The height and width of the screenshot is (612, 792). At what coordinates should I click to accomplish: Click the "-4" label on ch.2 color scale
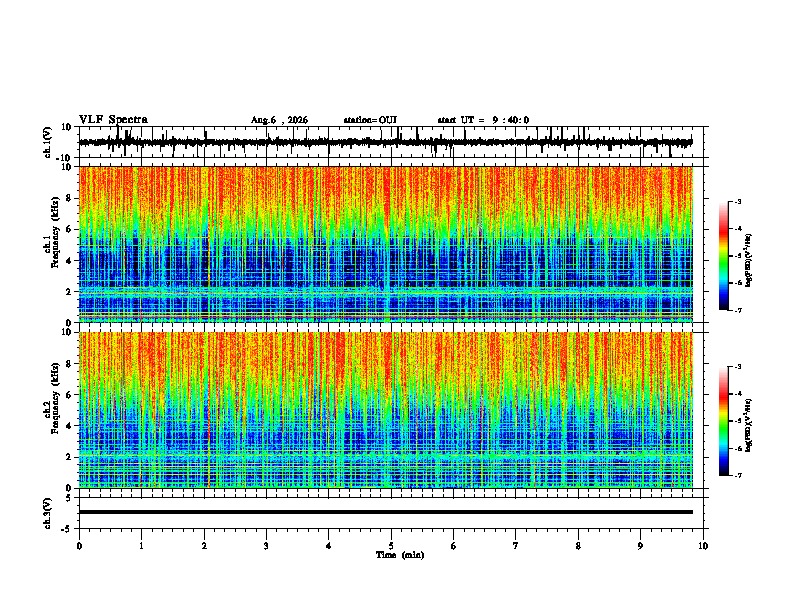738,394
